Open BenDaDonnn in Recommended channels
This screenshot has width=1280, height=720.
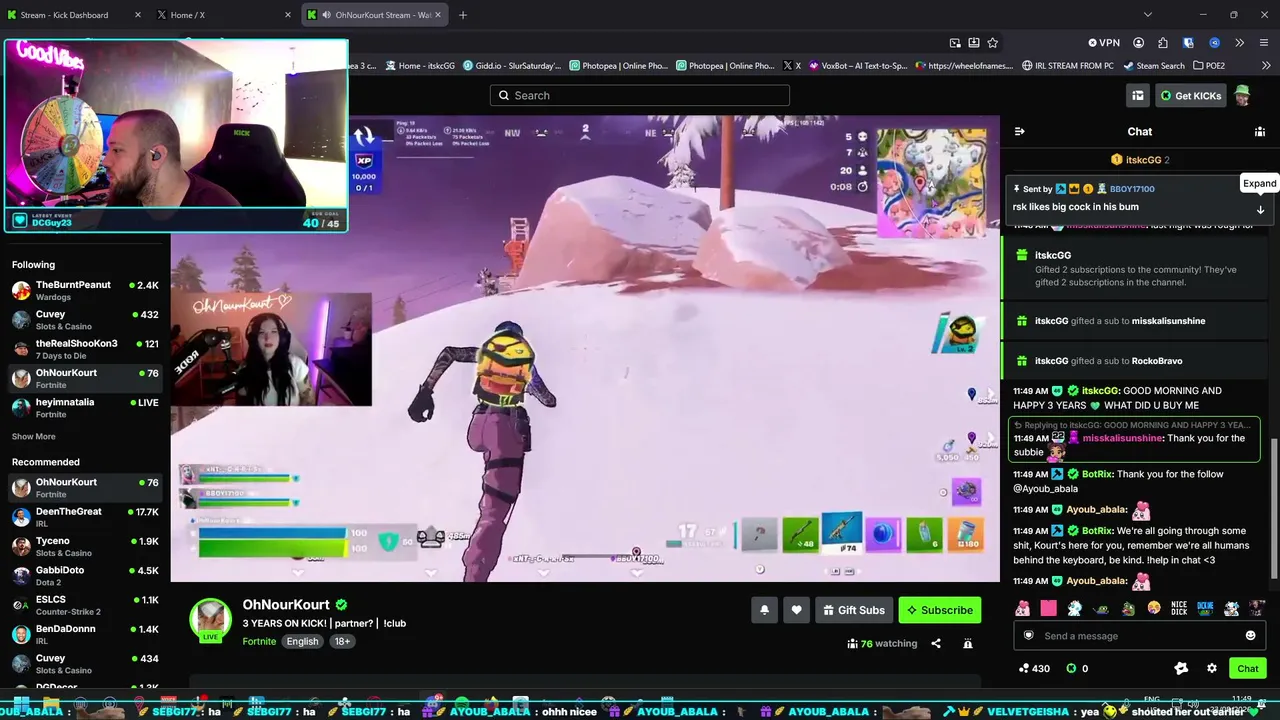point(85,634)
